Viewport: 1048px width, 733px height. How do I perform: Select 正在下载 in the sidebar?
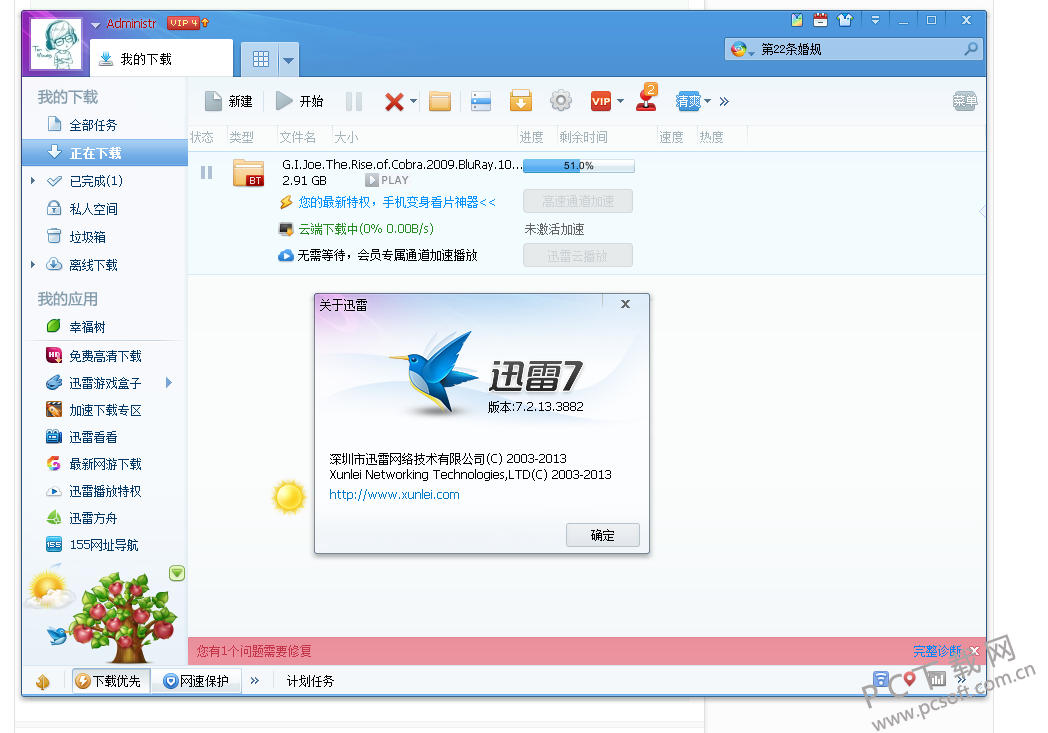(x=105, y=153)
